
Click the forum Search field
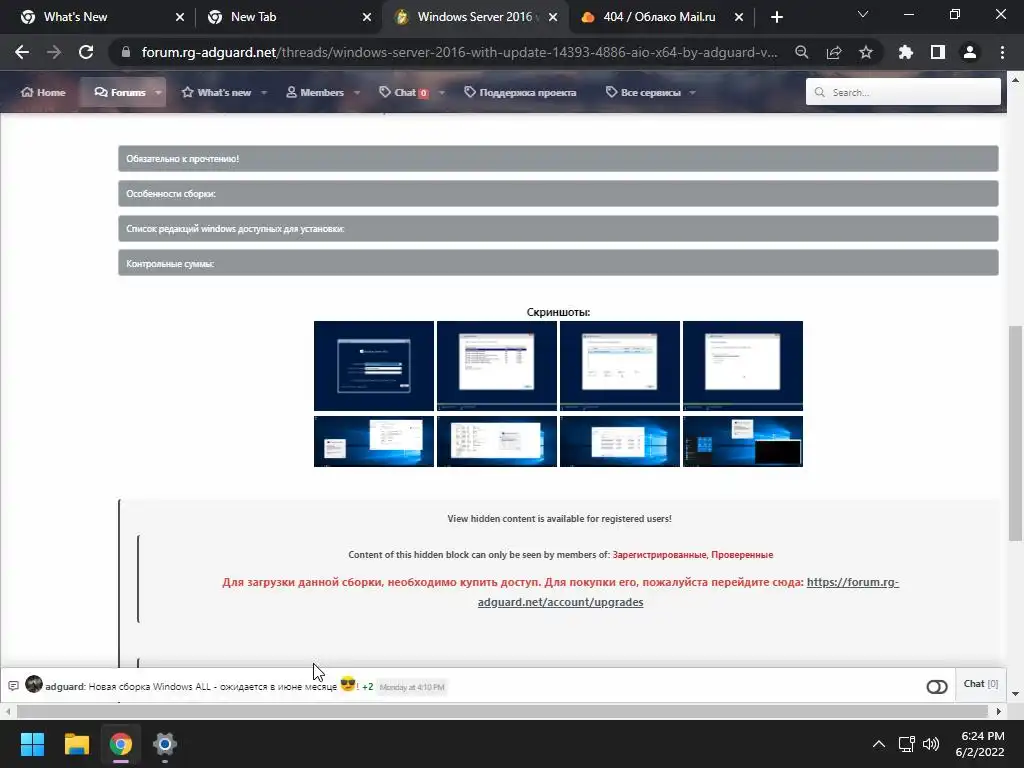click(903, 92)
